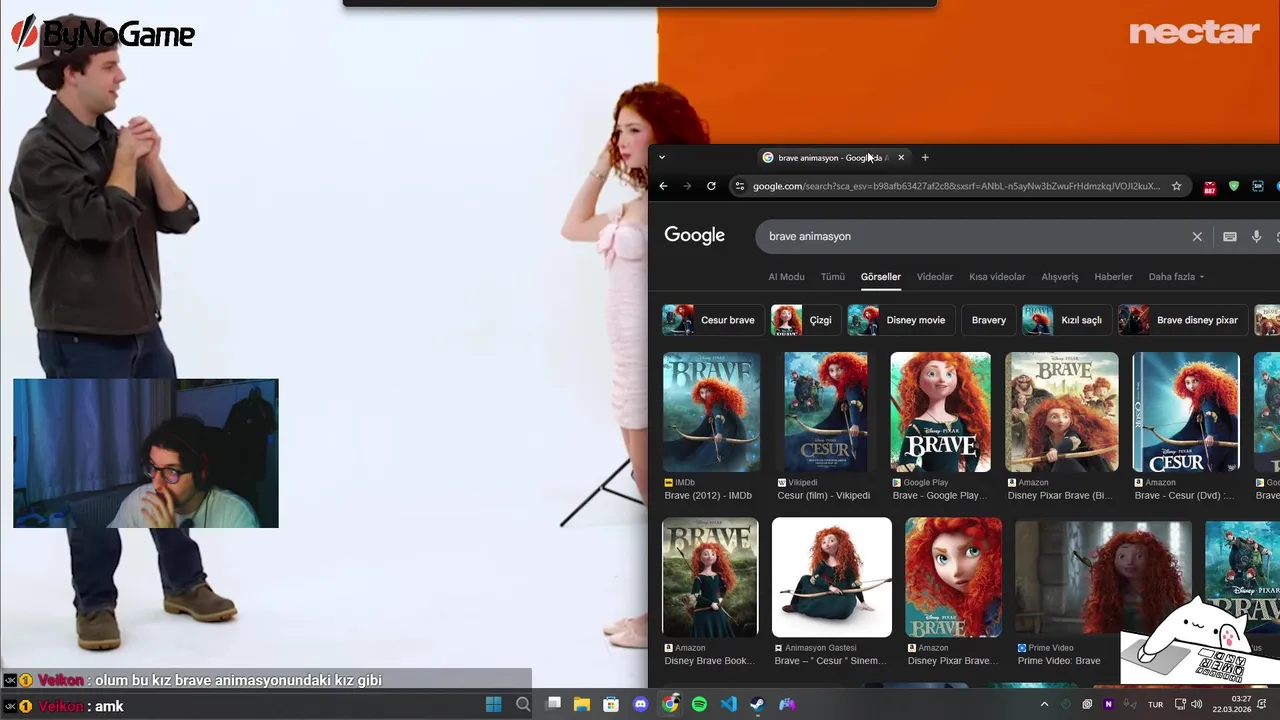
Task: Open site information icon in address bar
Action: click(739, 186)
